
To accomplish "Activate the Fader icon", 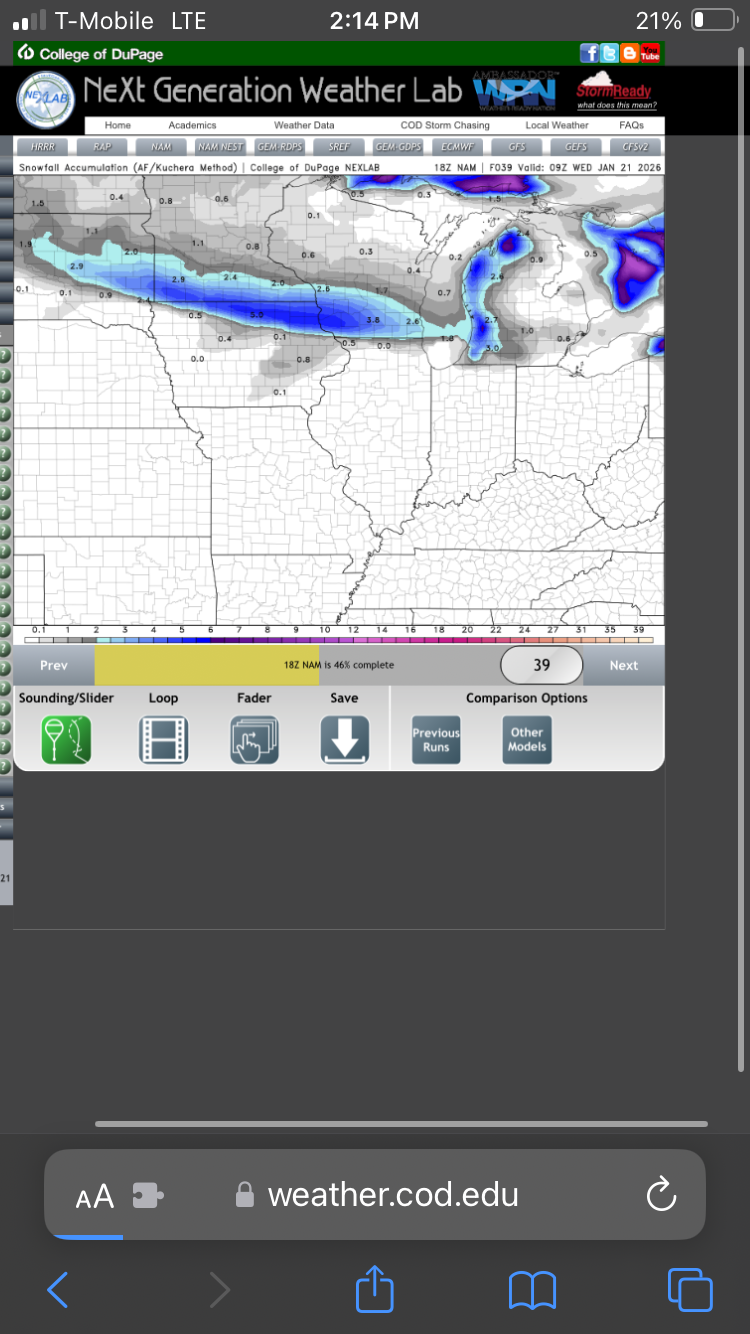I will 254,741.
